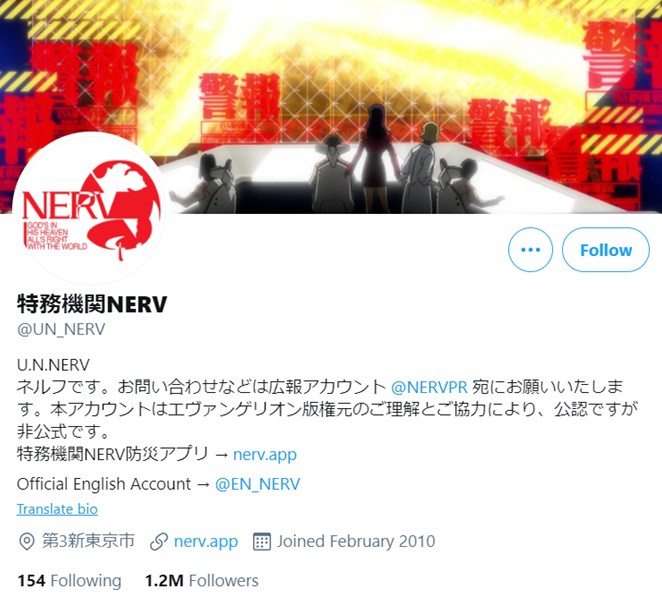Click the U.N.NERV bio first line
662x600 pixels.
pyautogui.click(x=53, y=365)
